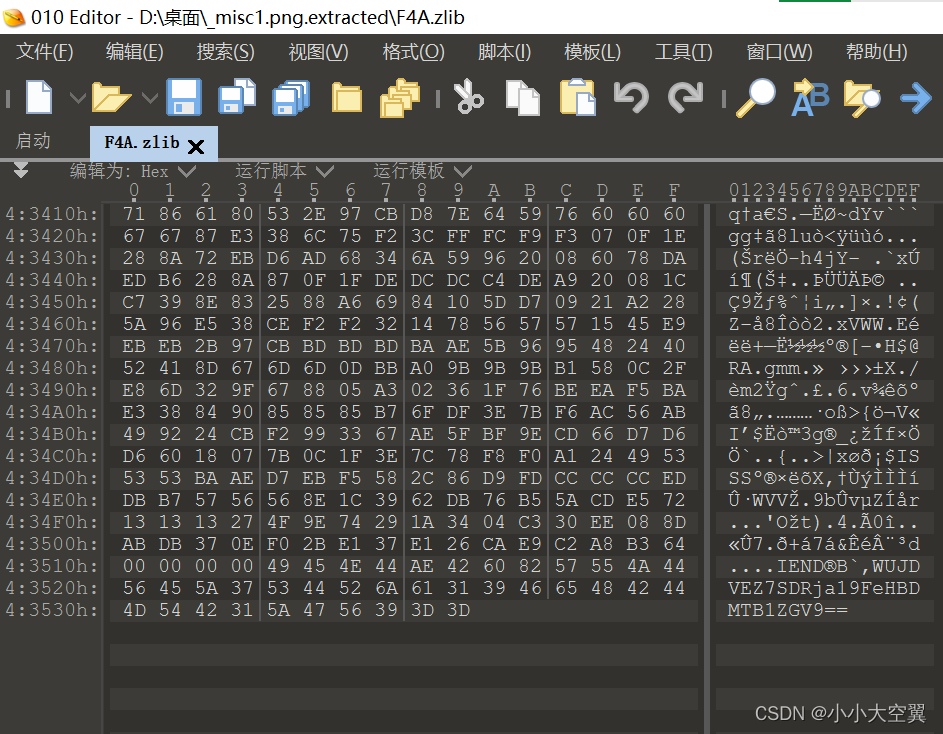The width and height of the screenshot is (943, 734).
Task: Click address label 4:3480h:
Action: coord(52,368)
